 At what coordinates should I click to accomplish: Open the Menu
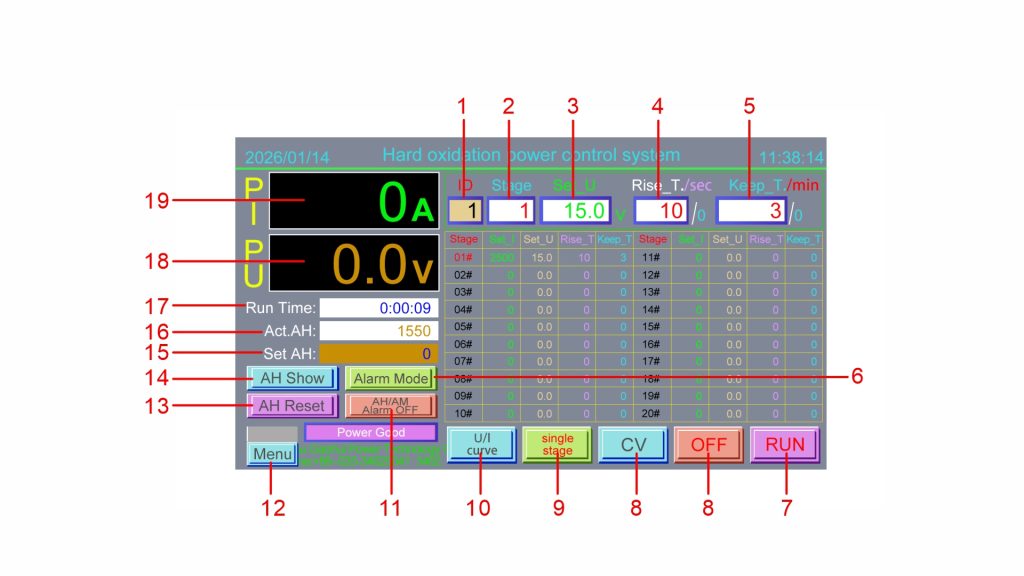pos(272,454)
